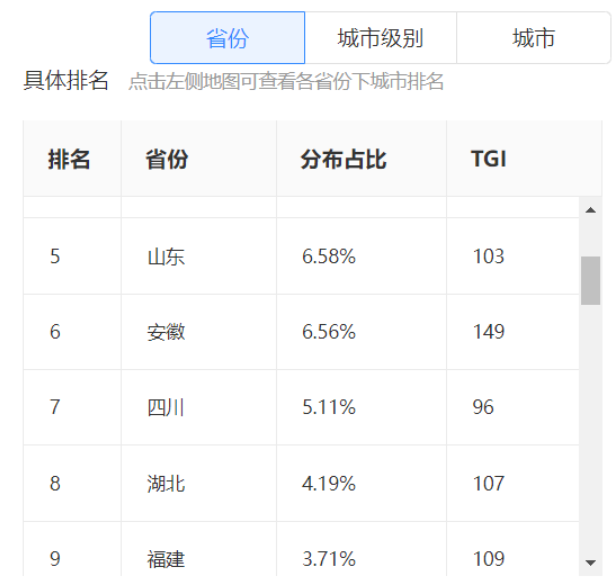
Task: Click the TGI value 149
Action: tap(488, 332)
